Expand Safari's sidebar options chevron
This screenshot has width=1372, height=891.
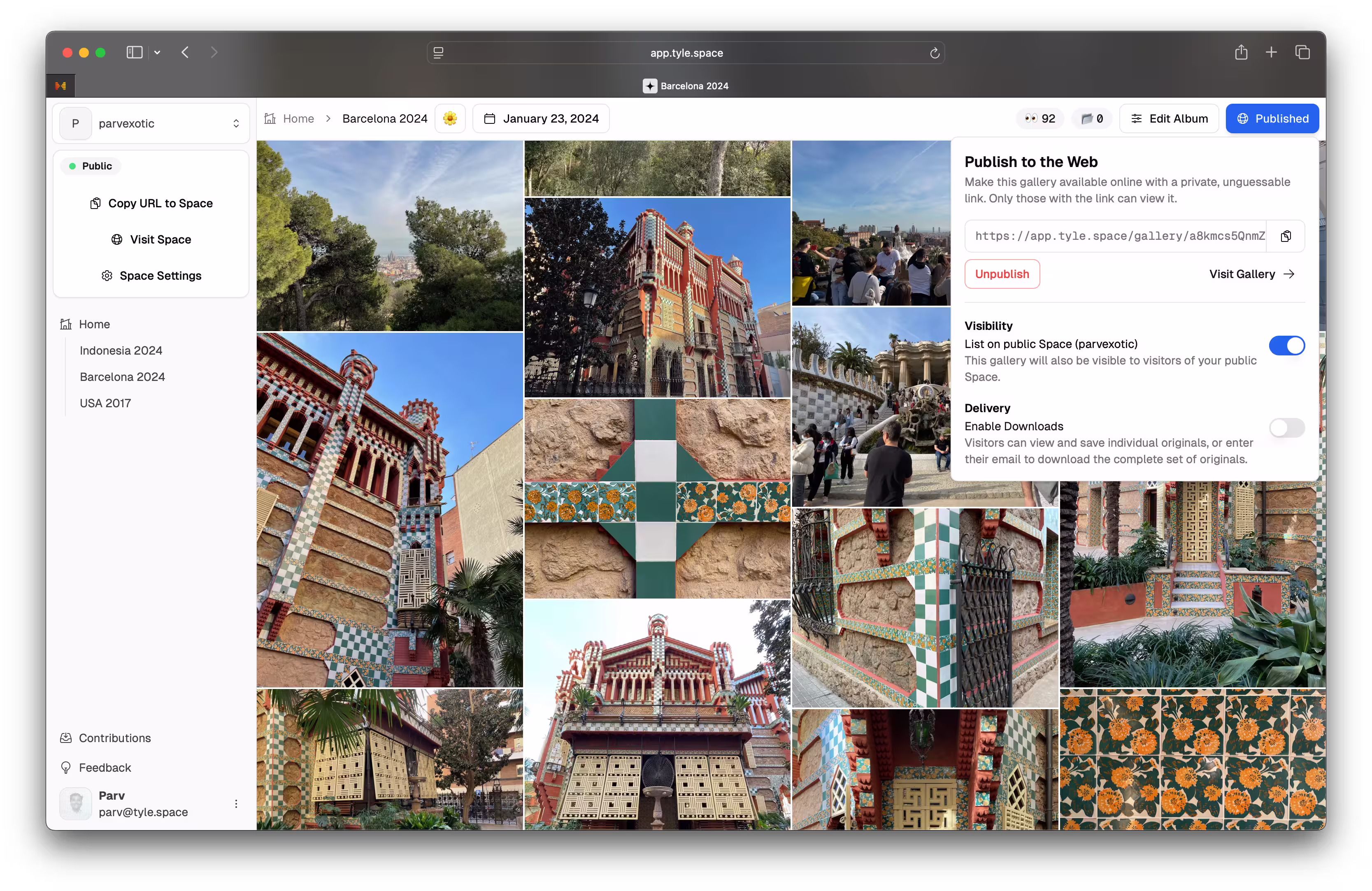pyautogui.click(x=157, y=52)
